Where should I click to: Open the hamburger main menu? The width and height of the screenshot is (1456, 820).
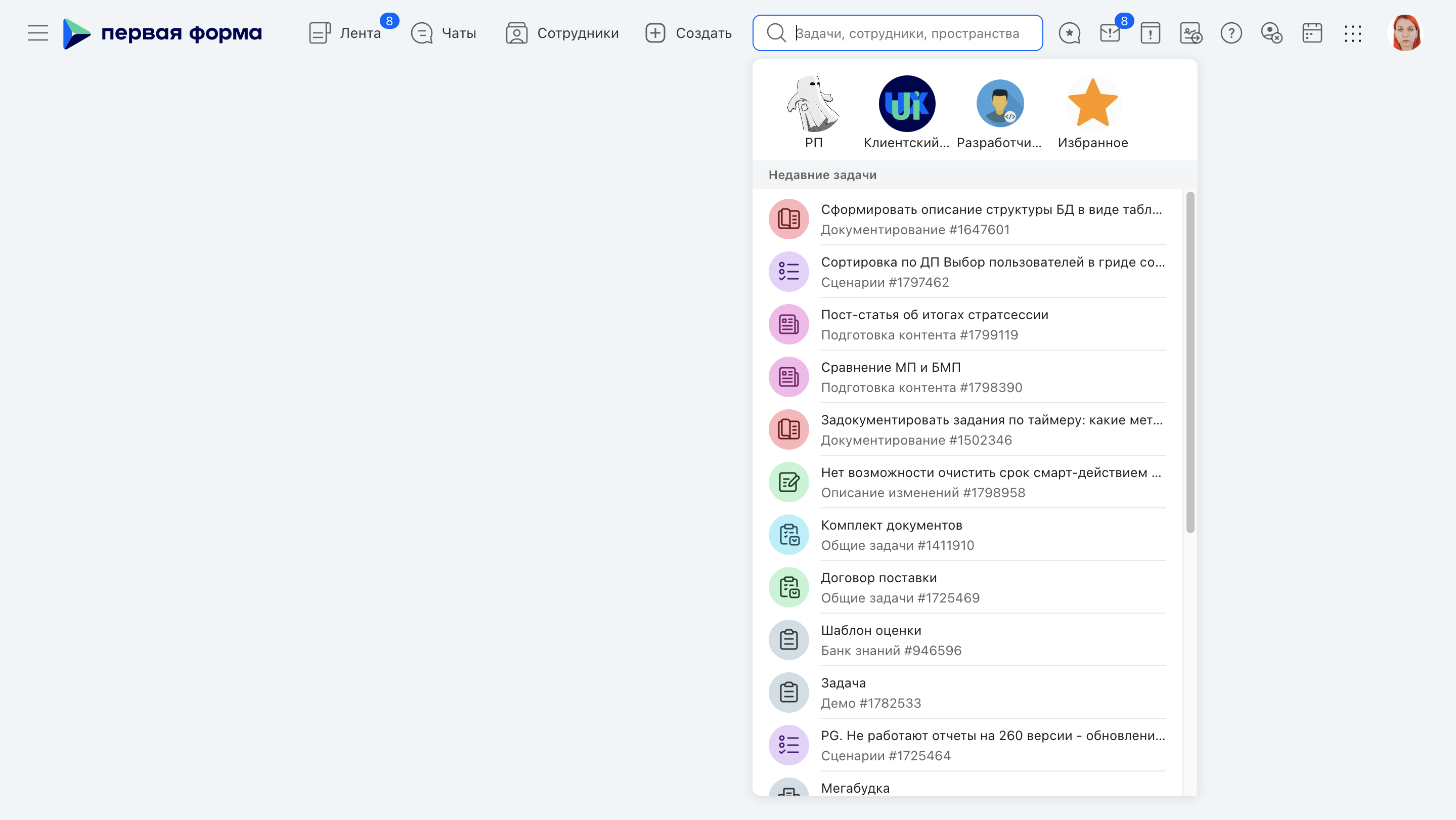(x=38, y=33)
